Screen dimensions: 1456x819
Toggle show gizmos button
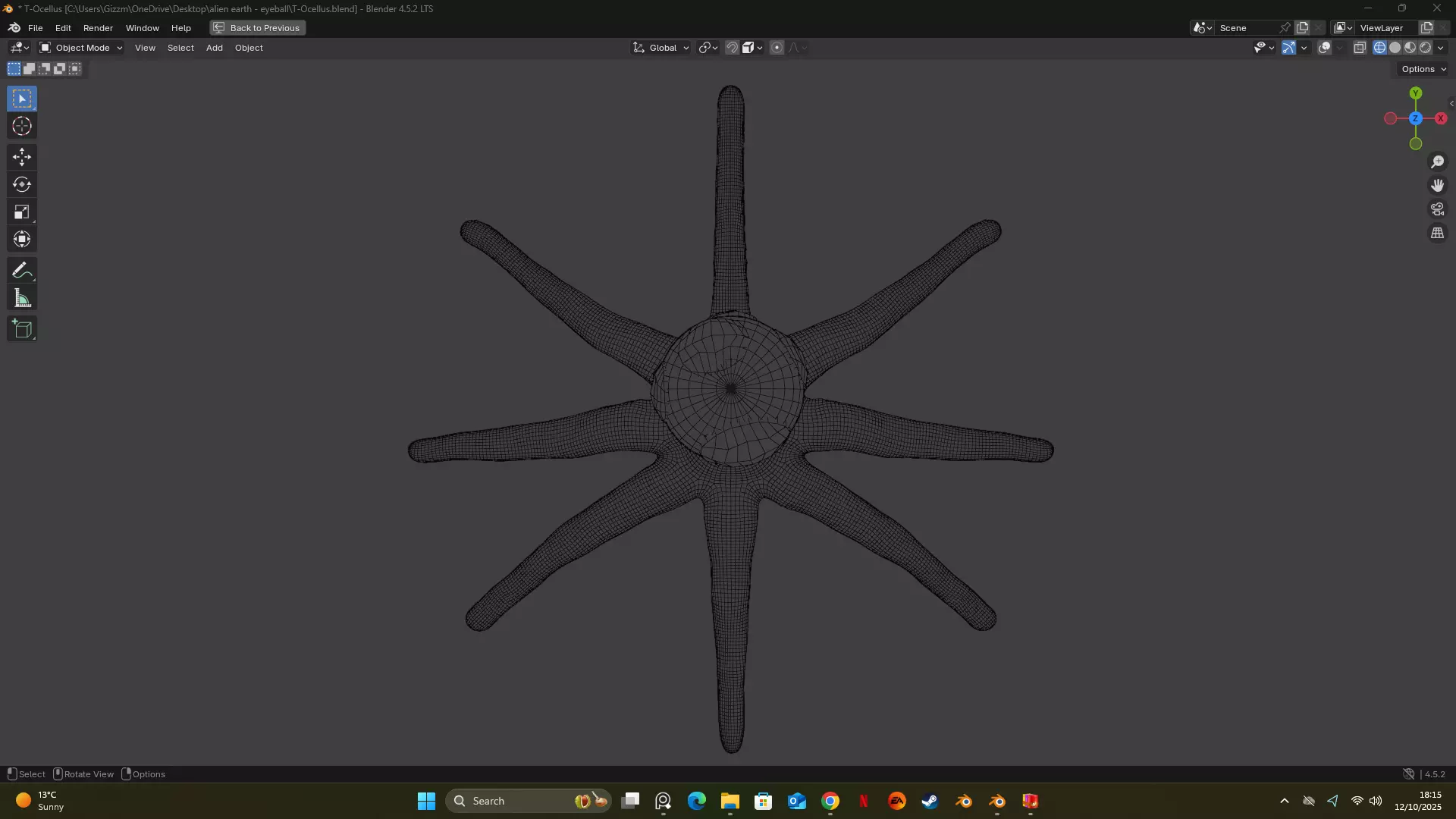(x=1288, y=48)
